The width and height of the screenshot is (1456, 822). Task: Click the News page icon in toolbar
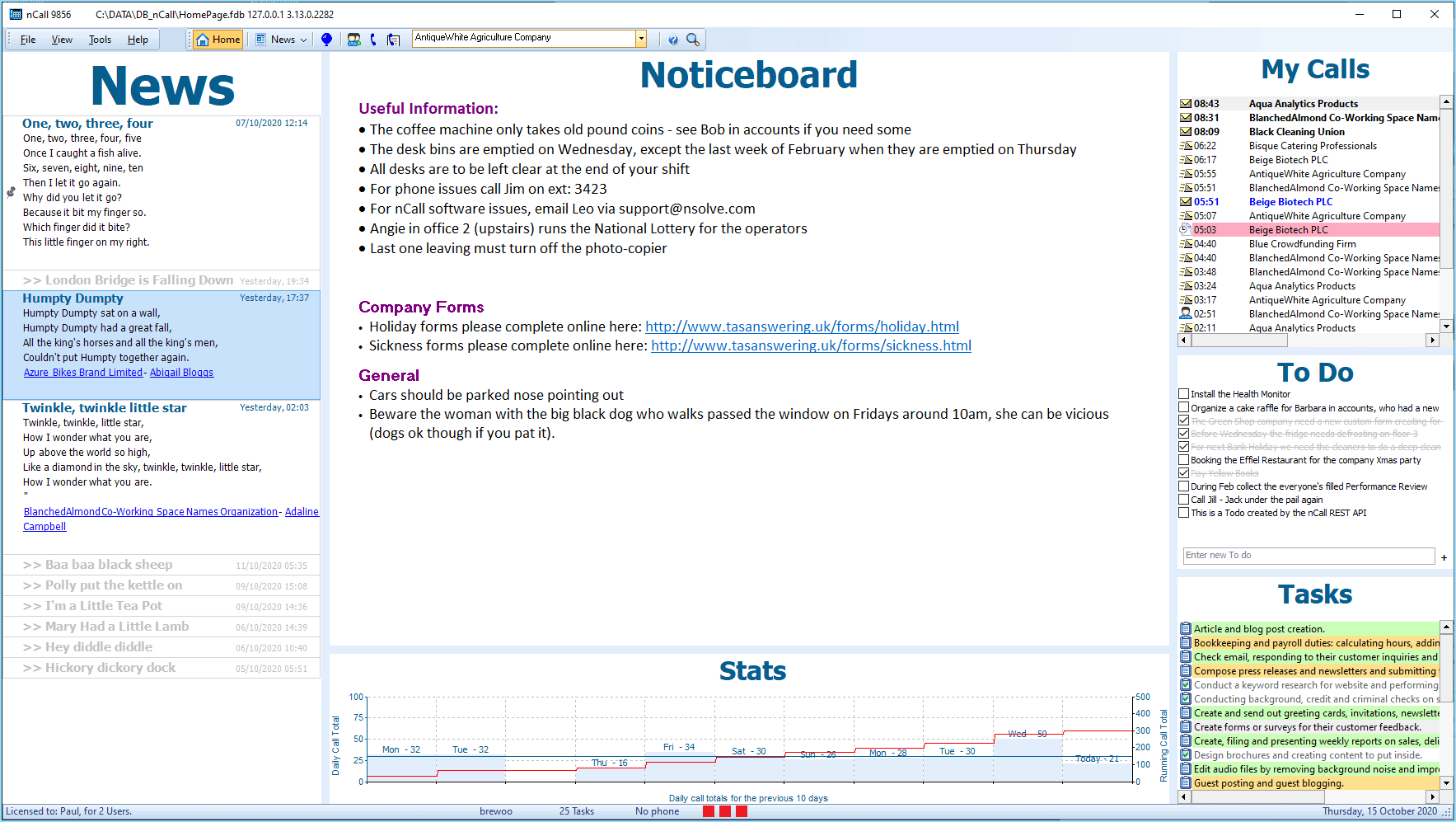coord(260,39)
